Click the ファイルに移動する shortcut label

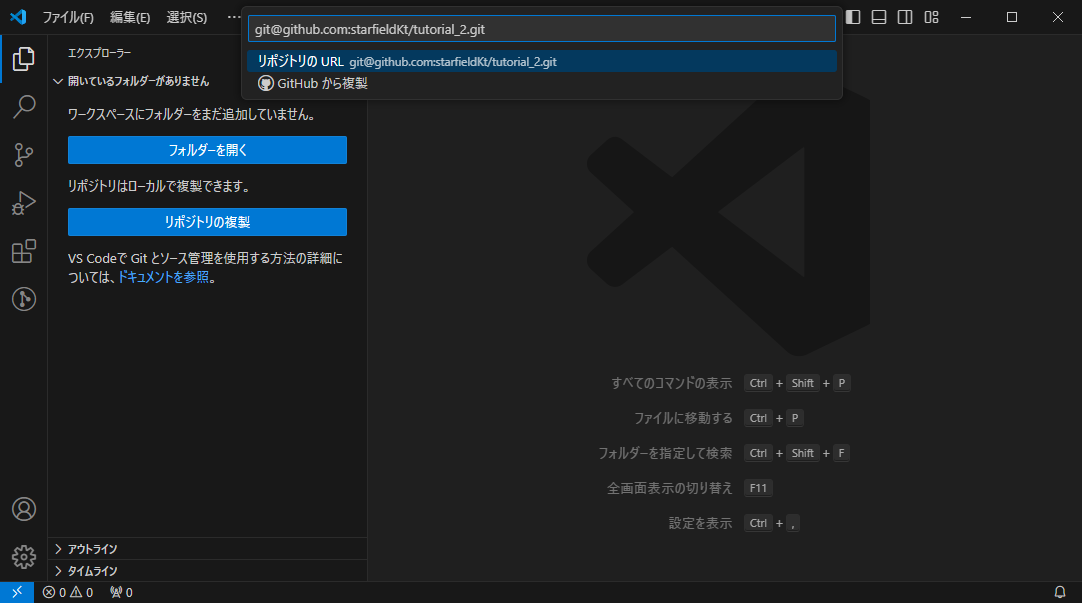coord(683,418)
